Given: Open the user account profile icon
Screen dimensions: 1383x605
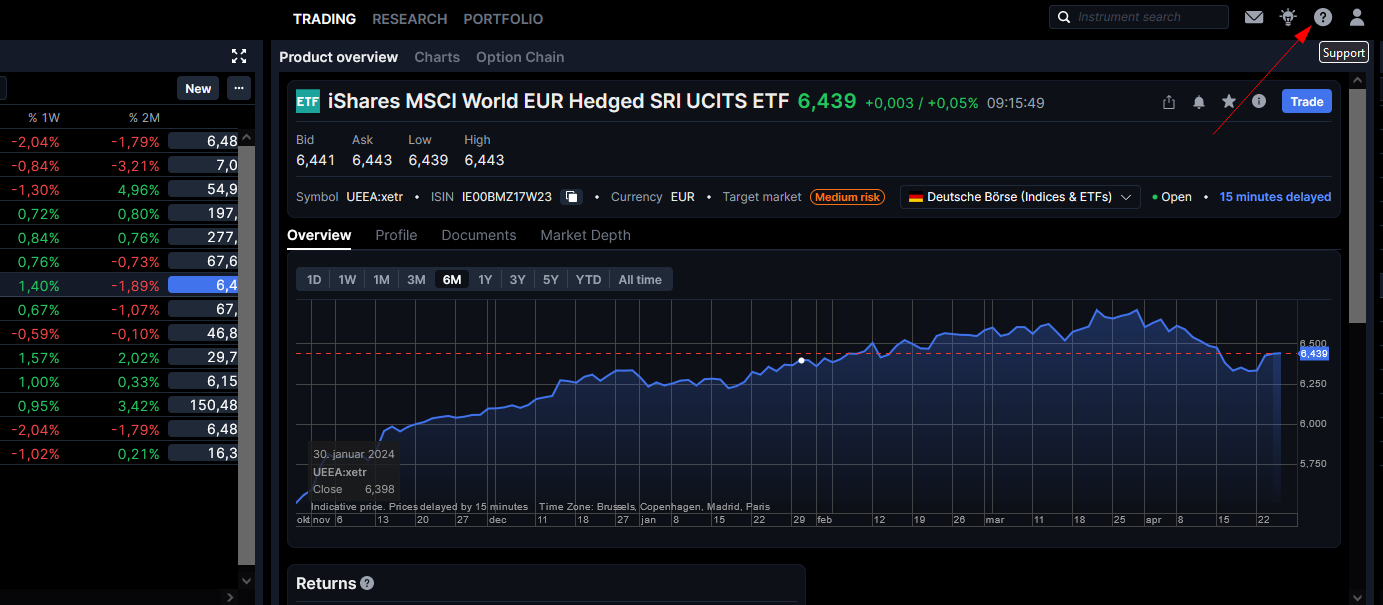Looking at the screenshot, I should [1356, 17].
